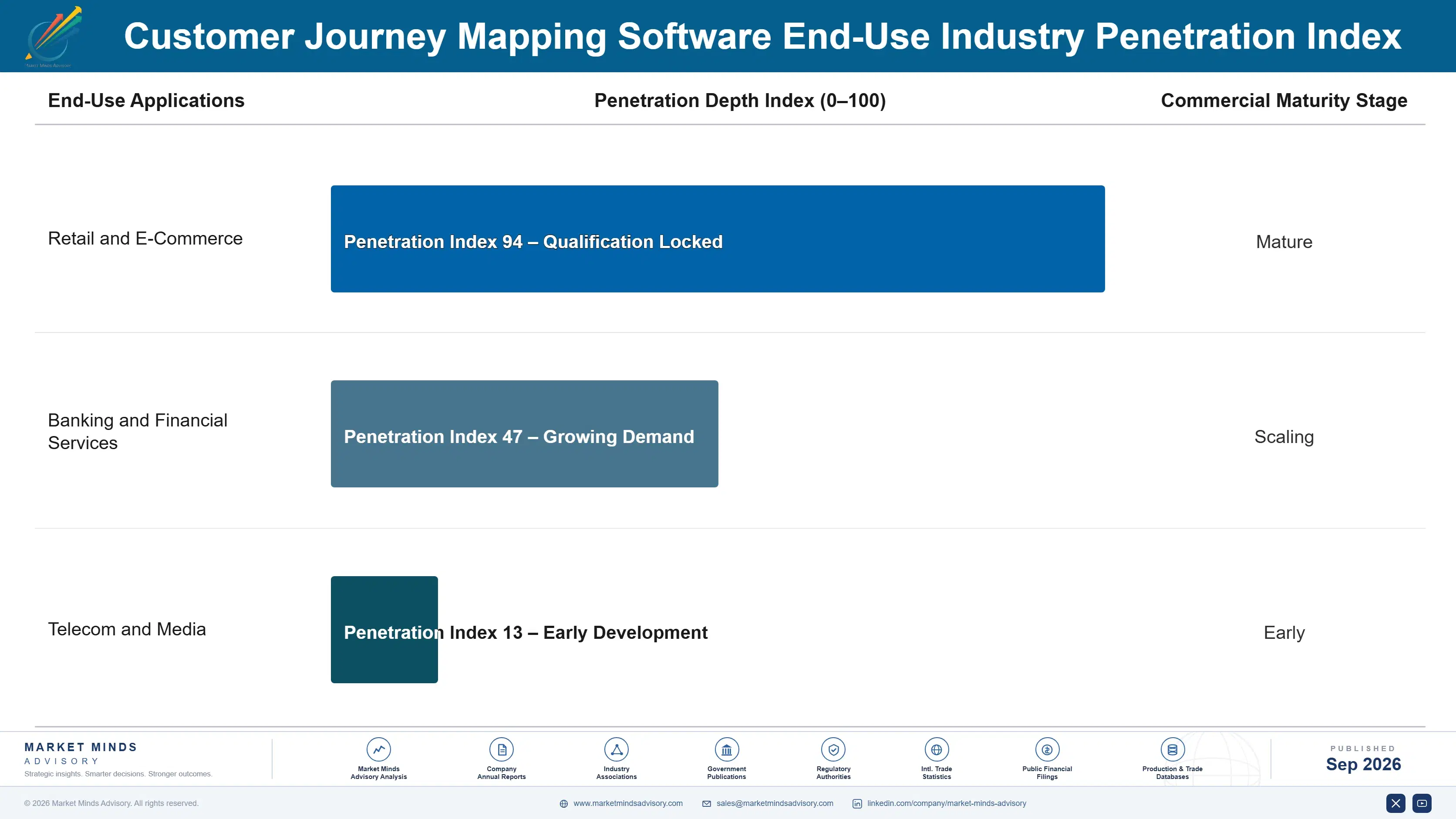Click the Strategic insights tagline text
The image size is (1456, 819).
pos(118,774)
